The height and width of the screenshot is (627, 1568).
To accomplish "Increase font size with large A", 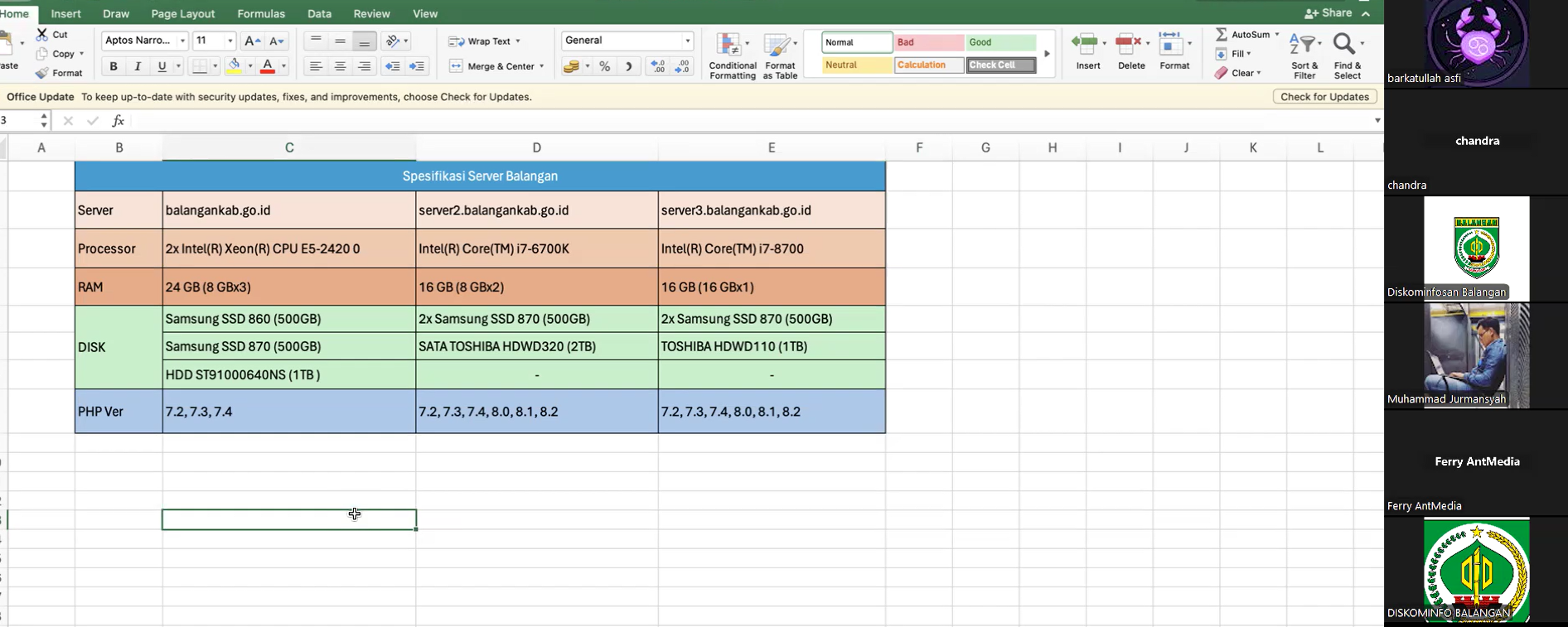I will 253,41.
